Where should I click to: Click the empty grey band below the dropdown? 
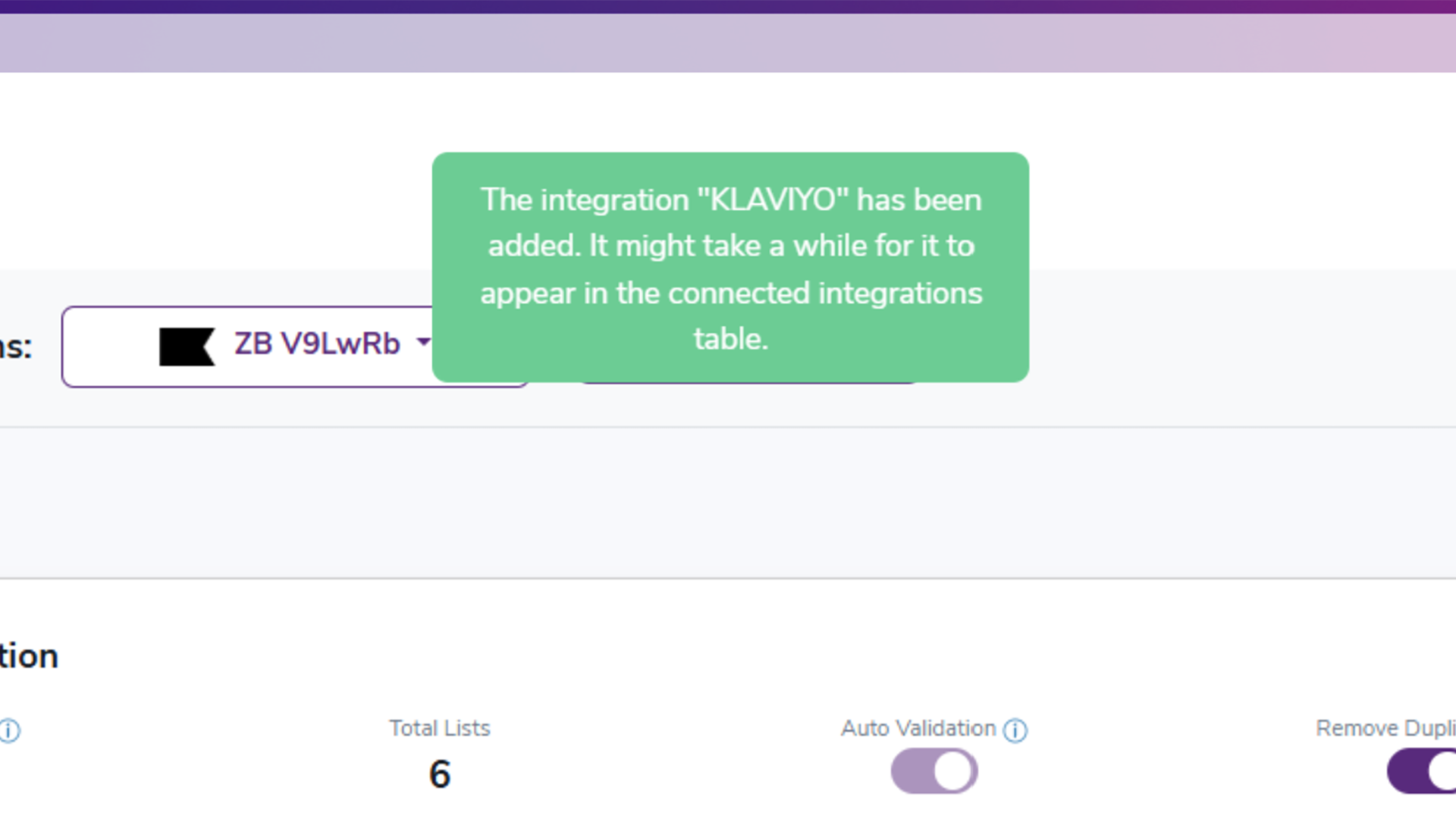(728, 502)
